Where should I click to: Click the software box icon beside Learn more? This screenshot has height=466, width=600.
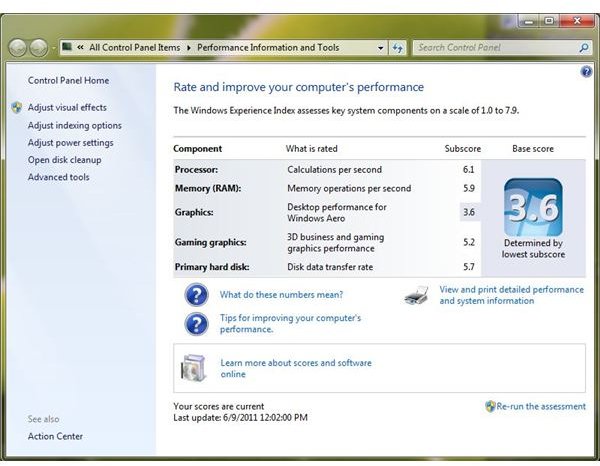[x=193, y=368]
